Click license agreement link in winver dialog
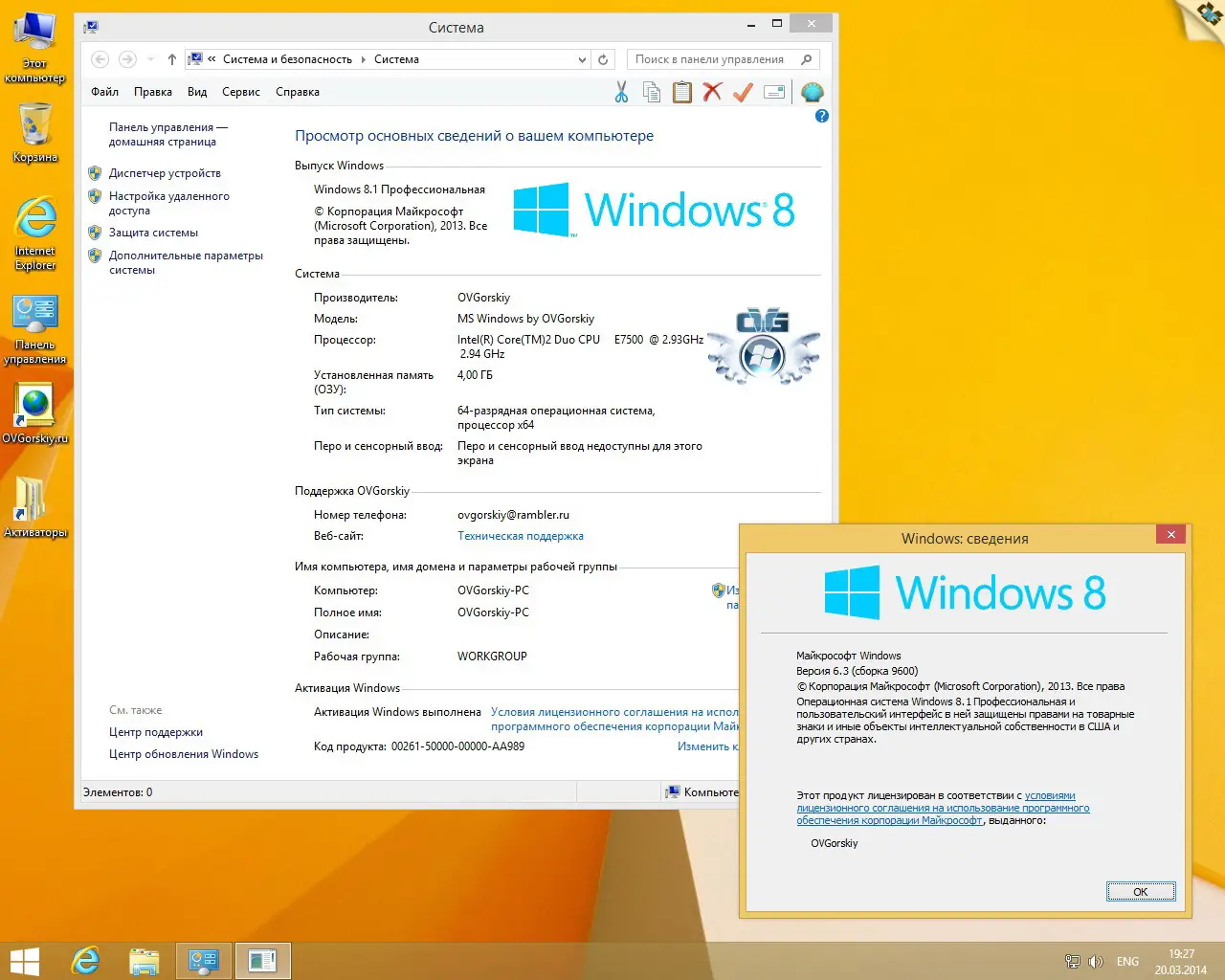This screenshot has width=1225, height=980. [943, 808]
